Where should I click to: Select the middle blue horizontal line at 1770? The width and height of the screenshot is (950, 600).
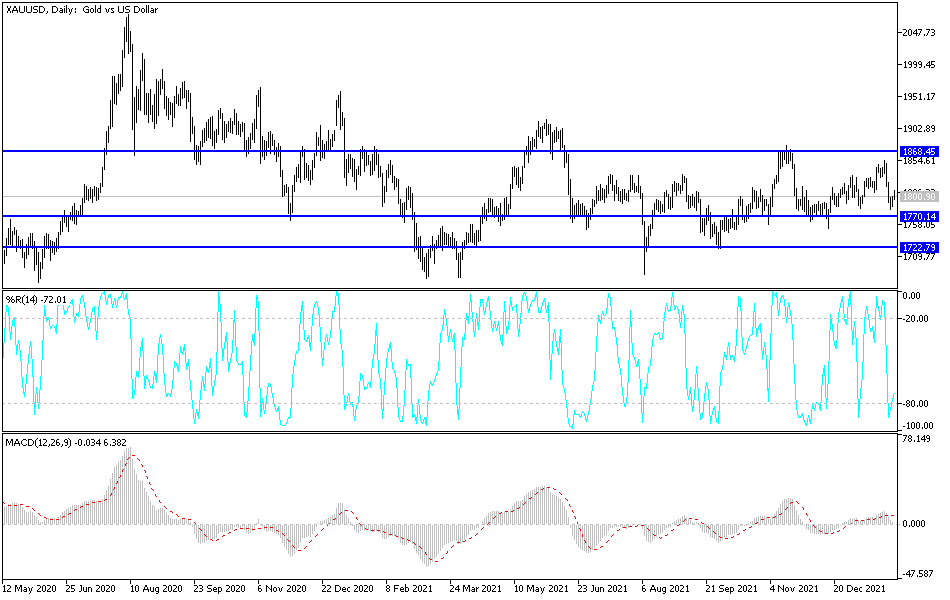tap(450, 216)
